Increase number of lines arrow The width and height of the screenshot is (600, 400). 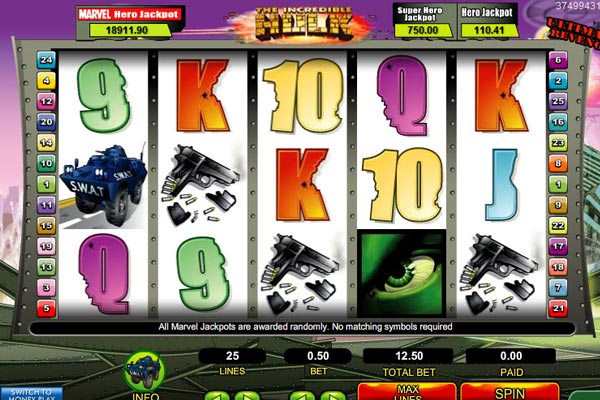247,396
